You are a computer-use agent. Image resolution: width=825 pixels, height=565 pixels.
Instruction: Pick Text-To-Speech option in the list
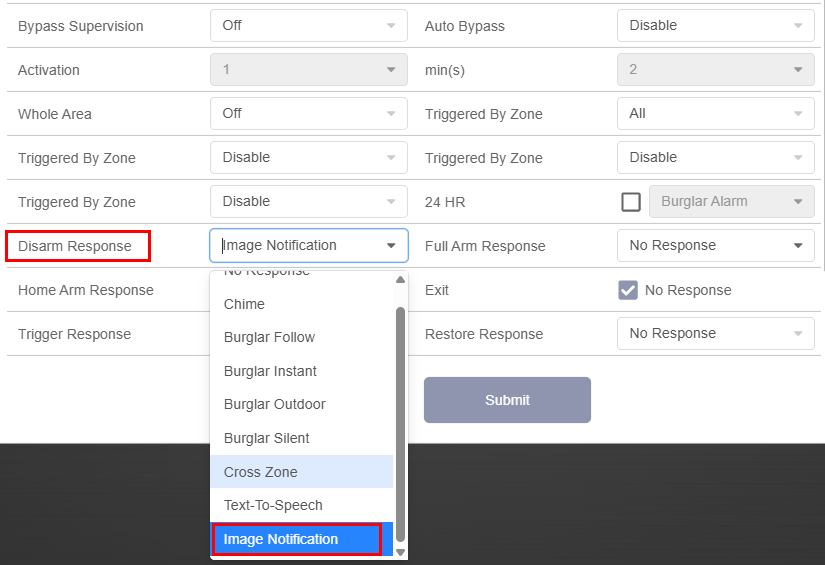coord(301,505)
